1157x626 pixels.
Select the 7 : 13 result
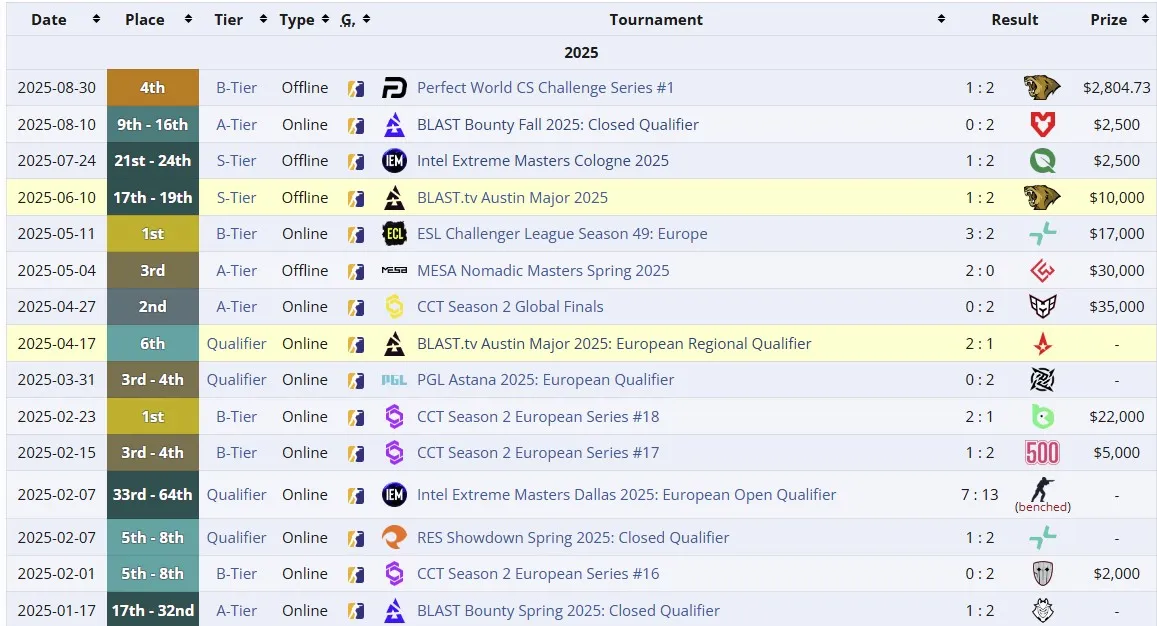point(979,495)
